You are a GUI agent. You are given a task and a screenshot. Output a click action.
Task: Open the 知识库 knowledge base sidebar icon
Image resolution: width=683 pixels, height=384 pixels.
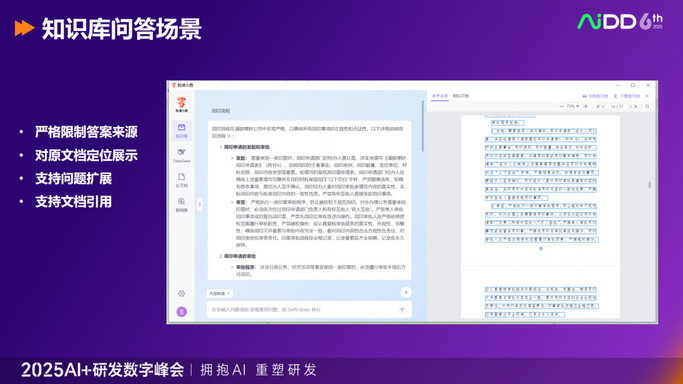(x=181, y=130)
